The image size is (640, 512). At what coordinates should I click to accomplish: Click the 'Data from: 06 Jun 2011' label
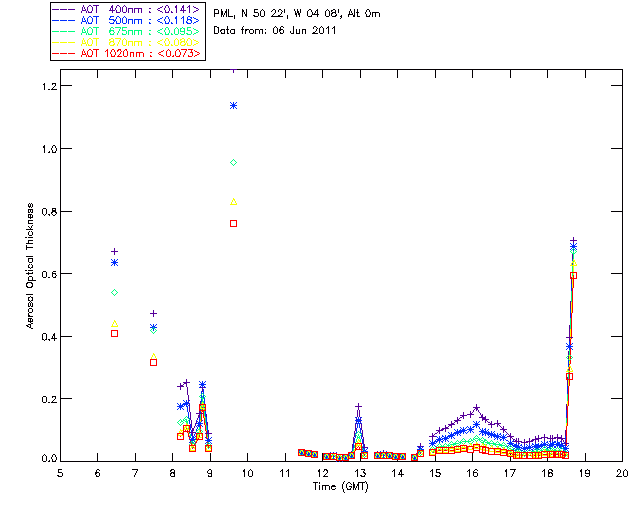pos(276,31)
